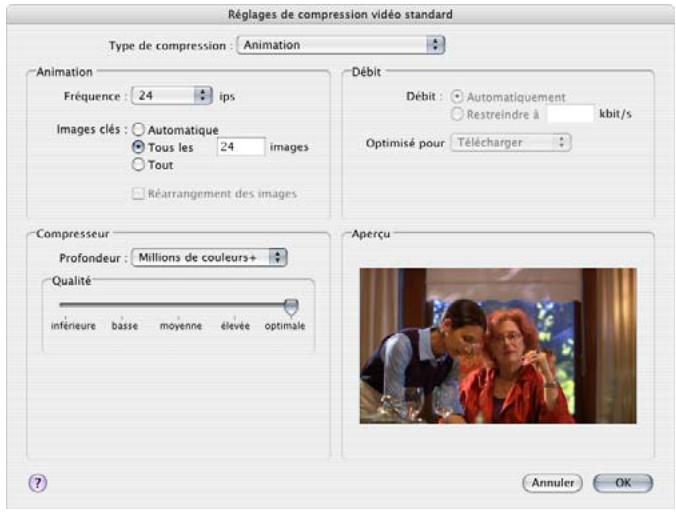Click the basse quality label
Screen dimensions: 676x512
click(125, 326)
